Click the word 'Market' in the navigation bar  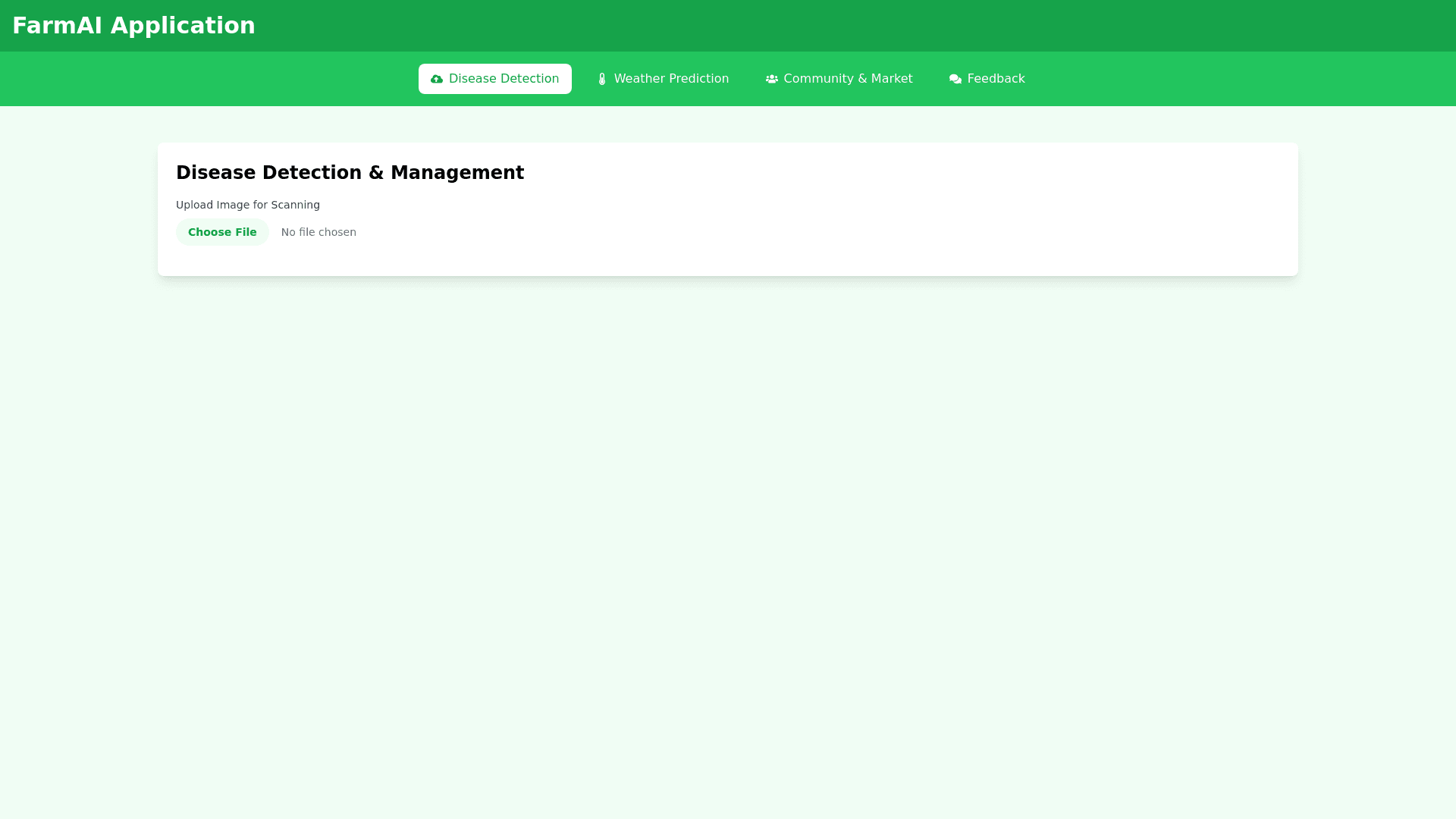pyautogui.click(x=892, y=79)
